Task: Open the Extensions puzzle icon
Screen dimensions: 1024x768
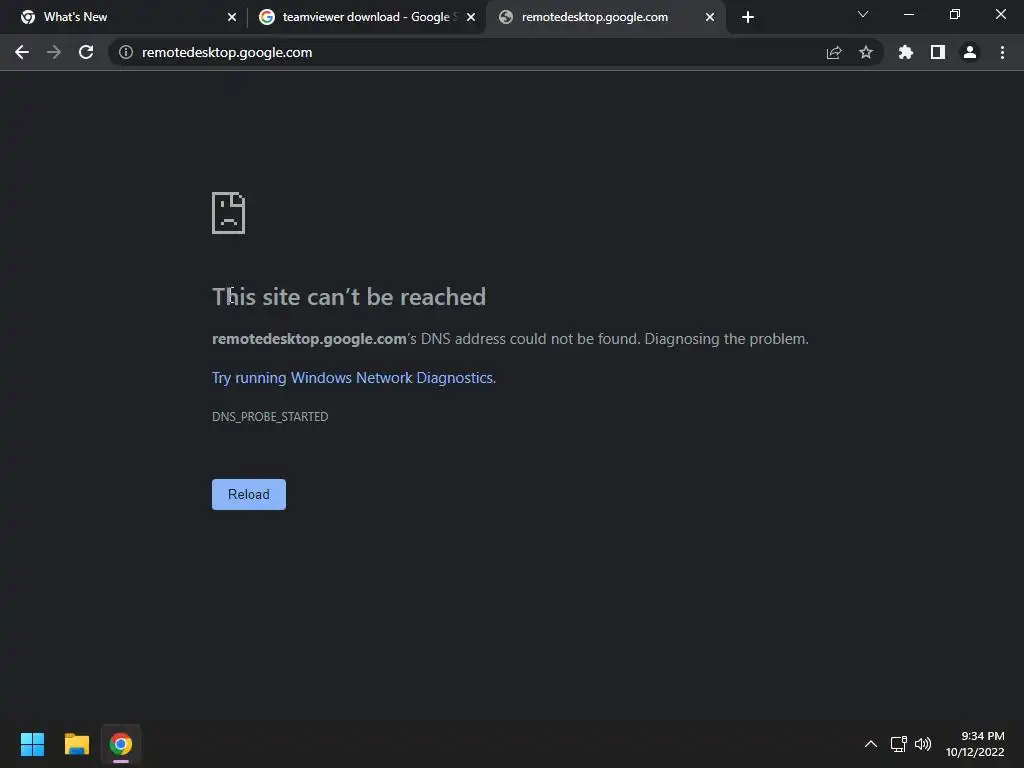Action: [x=906, y=52]
